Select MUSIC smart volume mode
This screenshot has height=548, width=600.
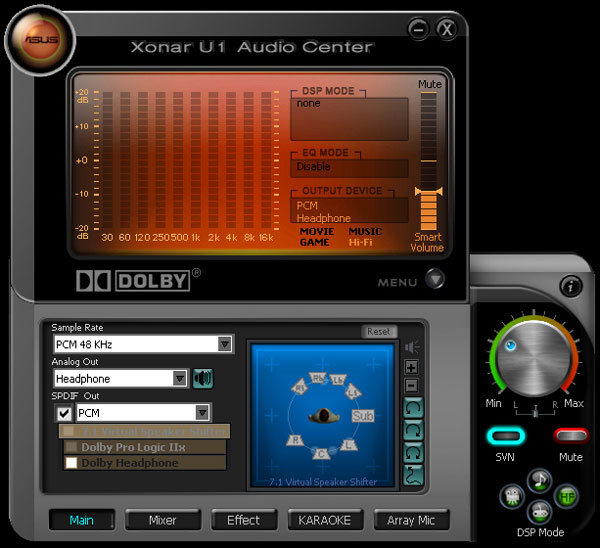tap(365, 232)
